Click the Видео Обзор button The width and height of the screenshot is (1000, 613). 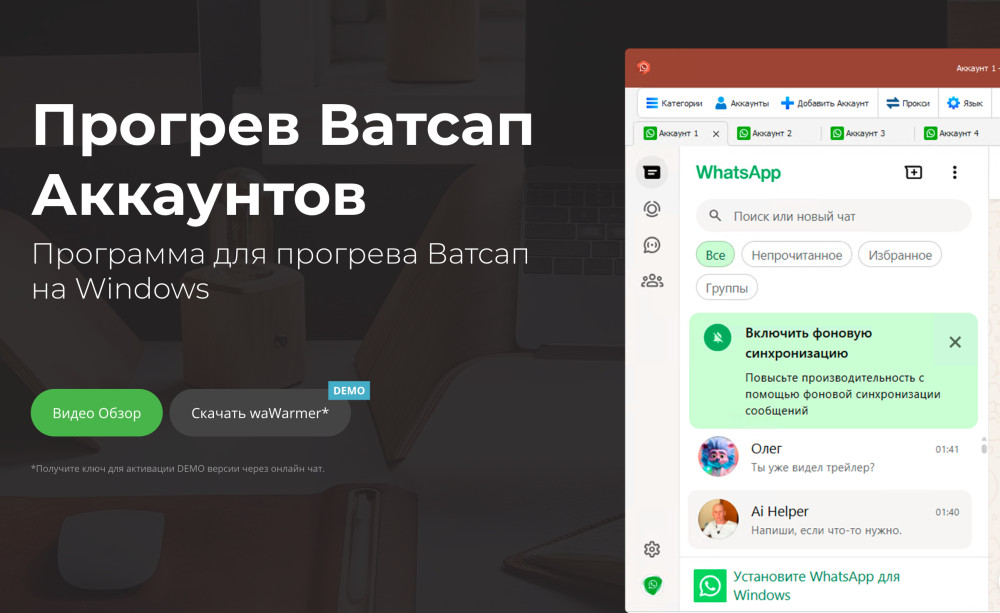(x=96, y=413)
